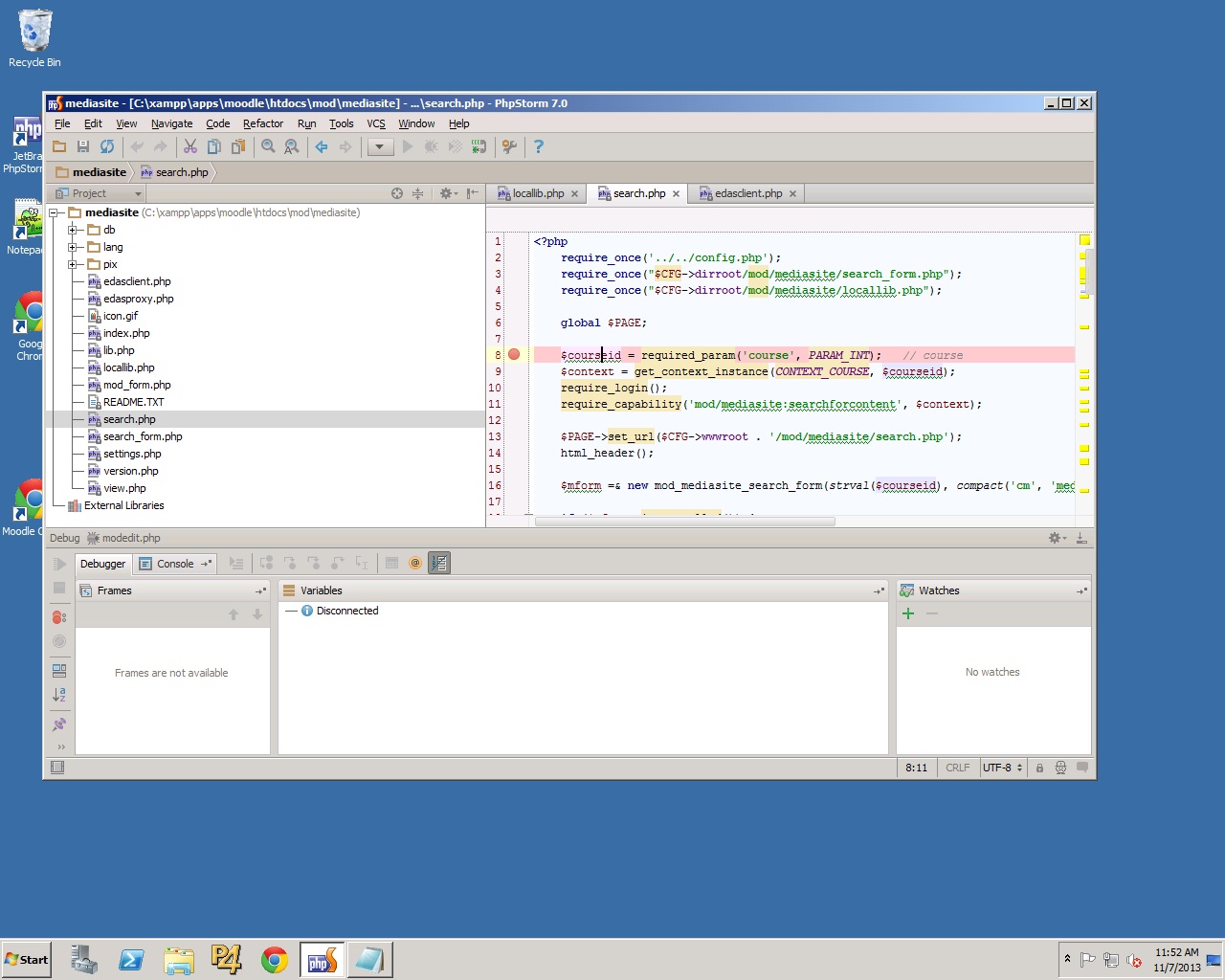Toggle the Sort values alphabetically button
This screenshot has height=980, width=1225.
click(x=439, y=563)
